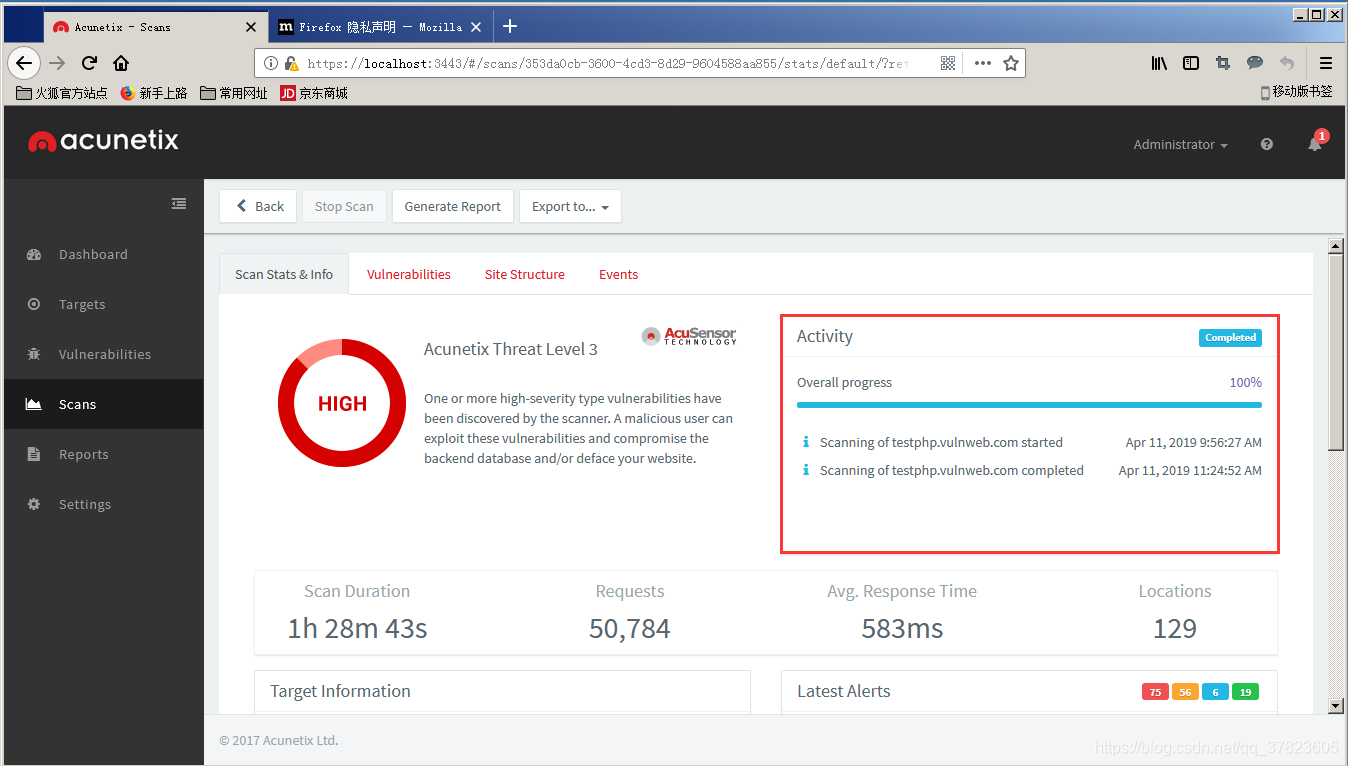This screenshot has width=1348, height=766.
Task: Click the chat bubble toolbar icon
Action: (1255, 63)
